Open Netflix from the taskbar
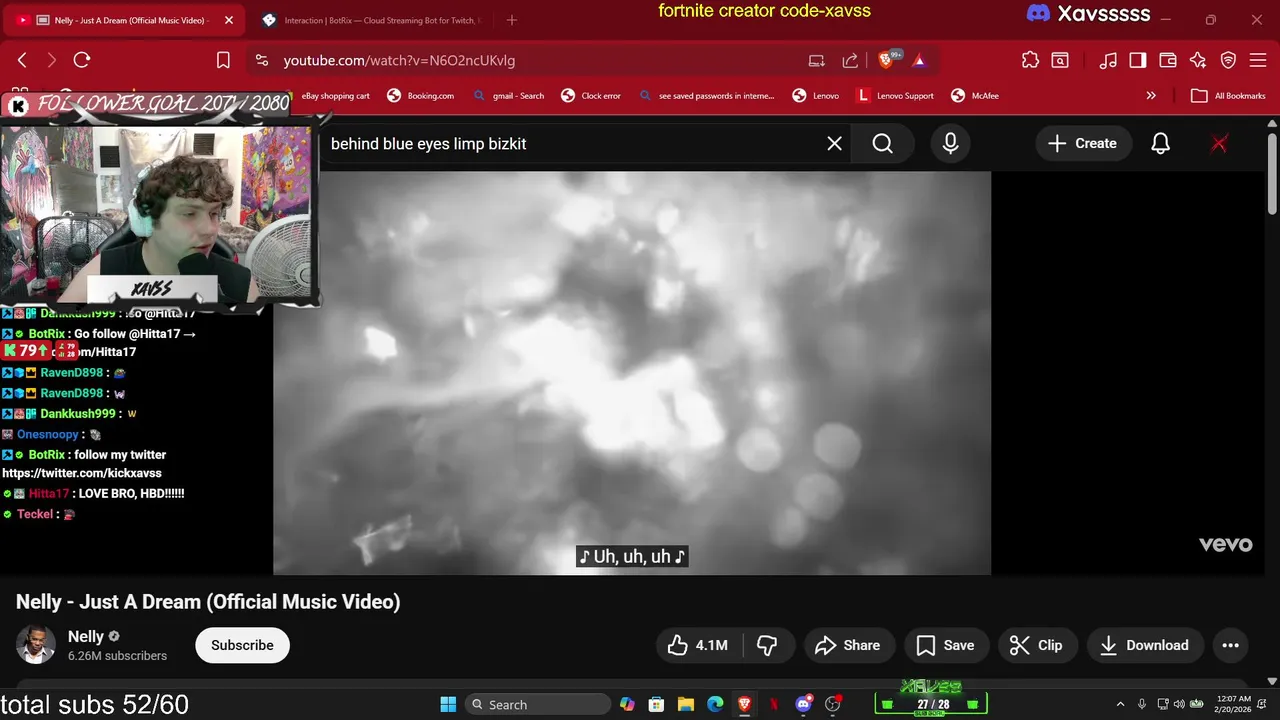Viewport: 1280px width, 720px height. click(x=774, y=704)
